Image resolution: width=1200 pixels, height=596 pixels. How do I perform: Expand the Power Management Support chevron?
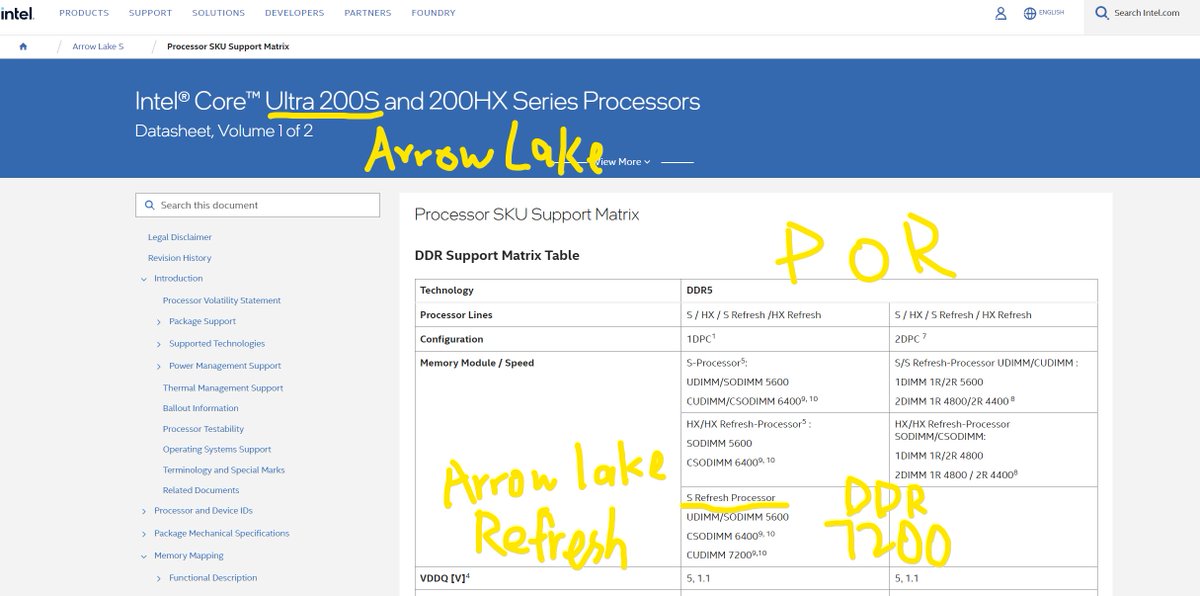(x=159, y=366)
